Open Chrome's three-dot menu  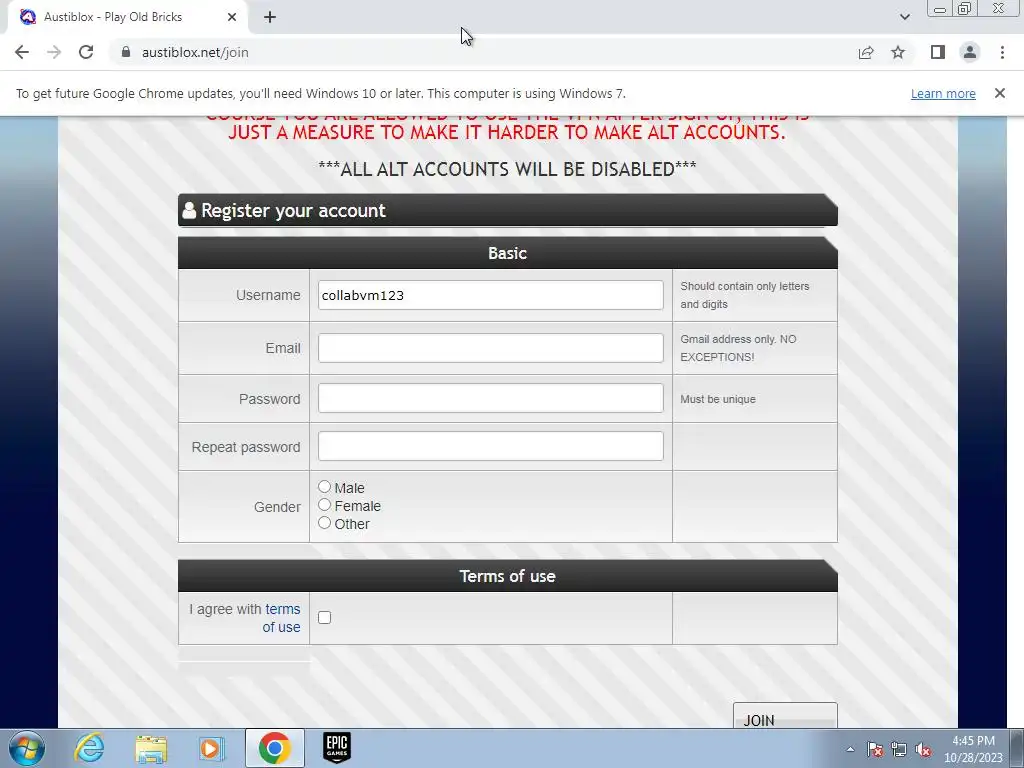(x=1002, y=52)
